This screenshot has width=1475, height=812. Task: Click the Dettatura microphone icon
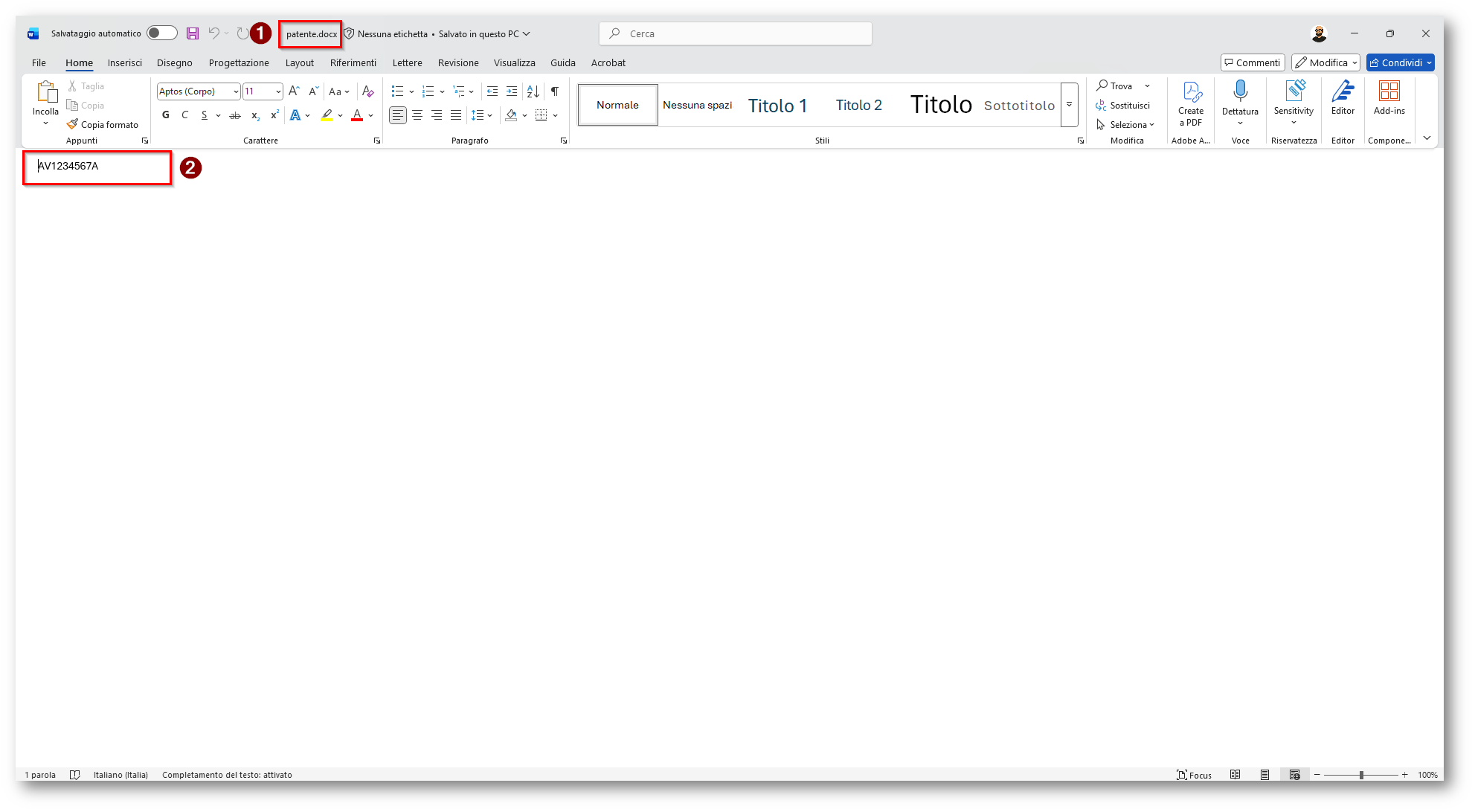[x=1240, y=91]
